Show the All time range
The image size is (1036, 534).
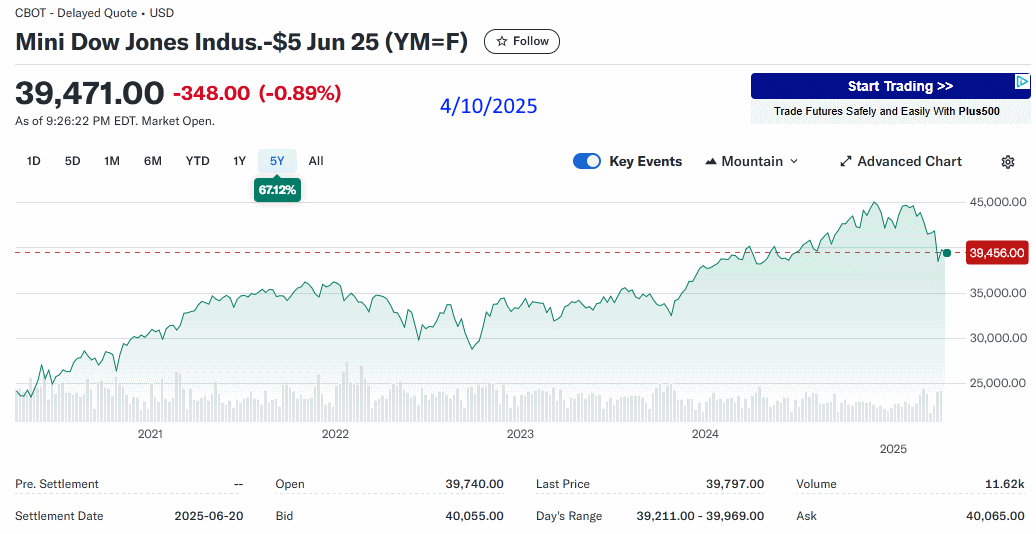(316, 161)
